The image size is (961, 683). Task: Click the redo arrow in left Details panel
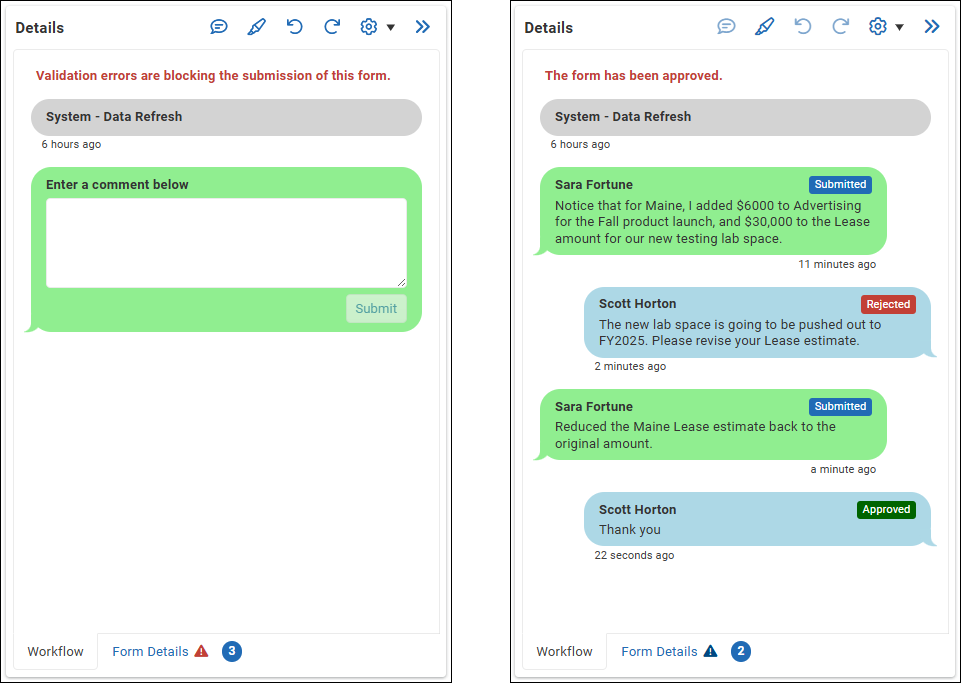332,27
